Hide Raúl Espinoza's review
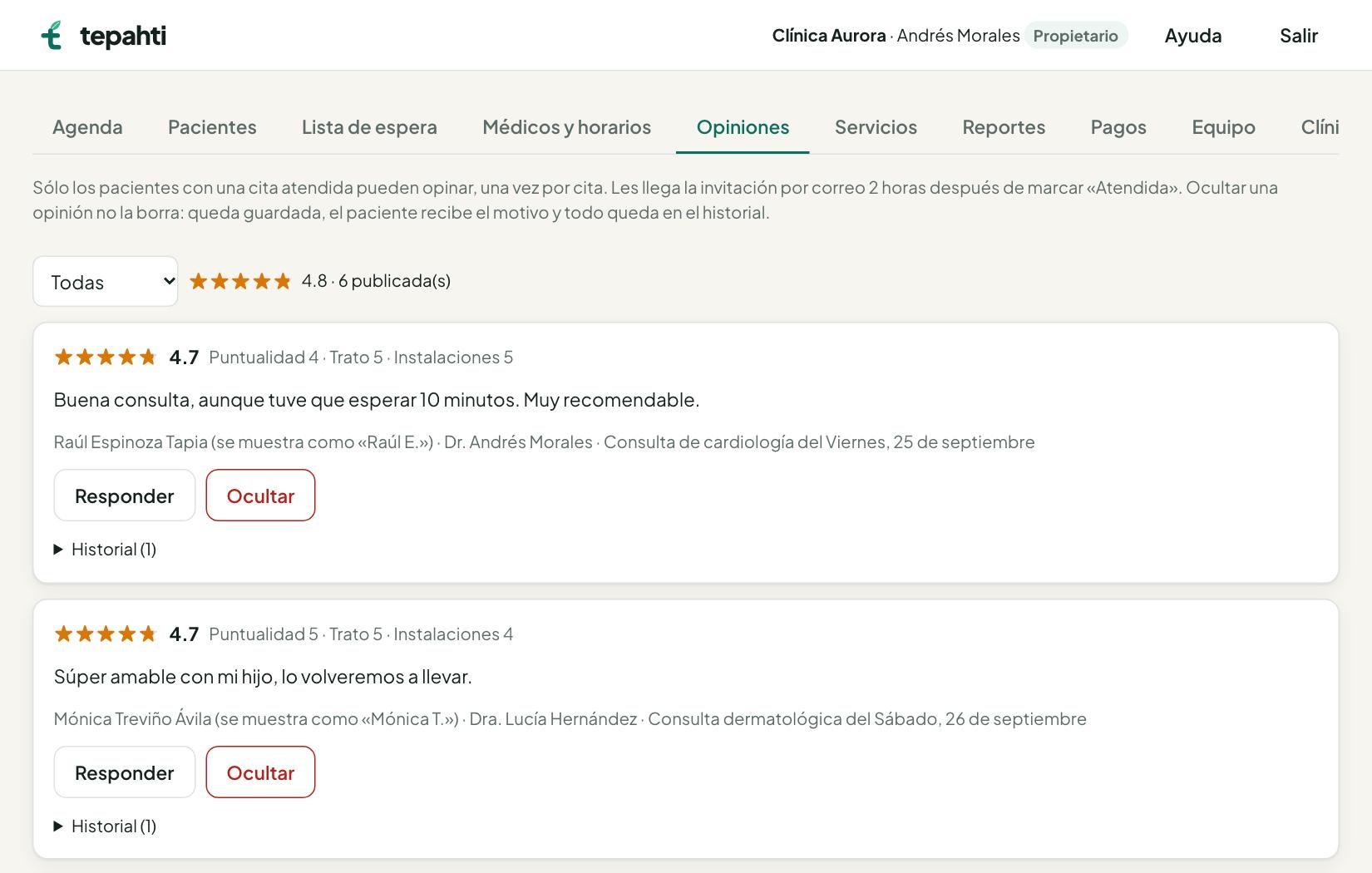 click(x=260, y=496)
